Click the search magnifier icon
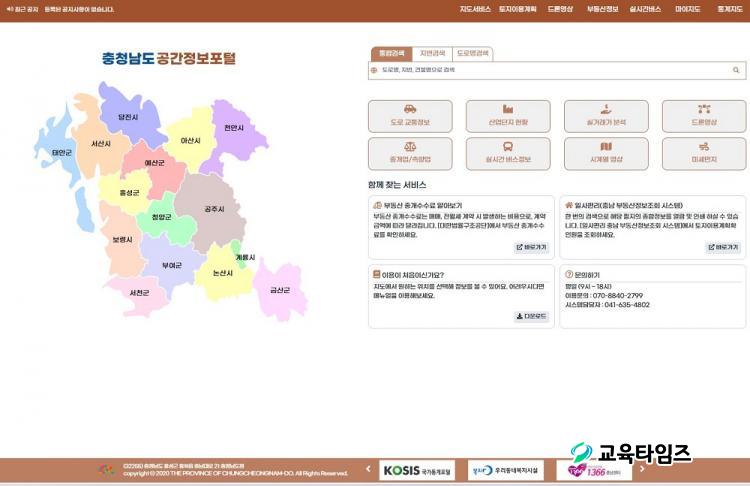The height and width of the screenshot is (486, 750). [x=736, y=71]
